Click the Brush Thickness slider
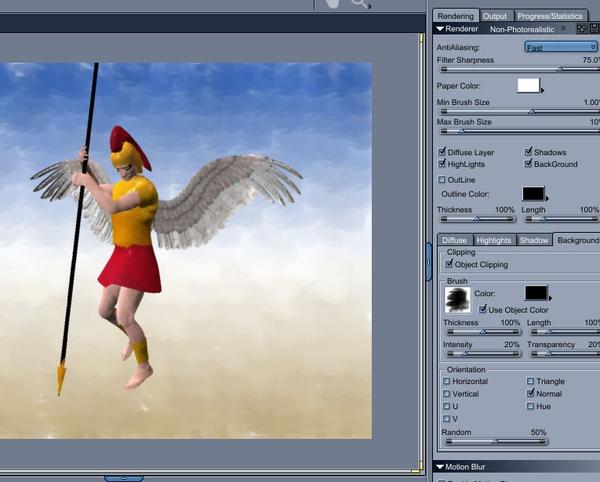Screen dimensions: 600x482 (484, 332)
